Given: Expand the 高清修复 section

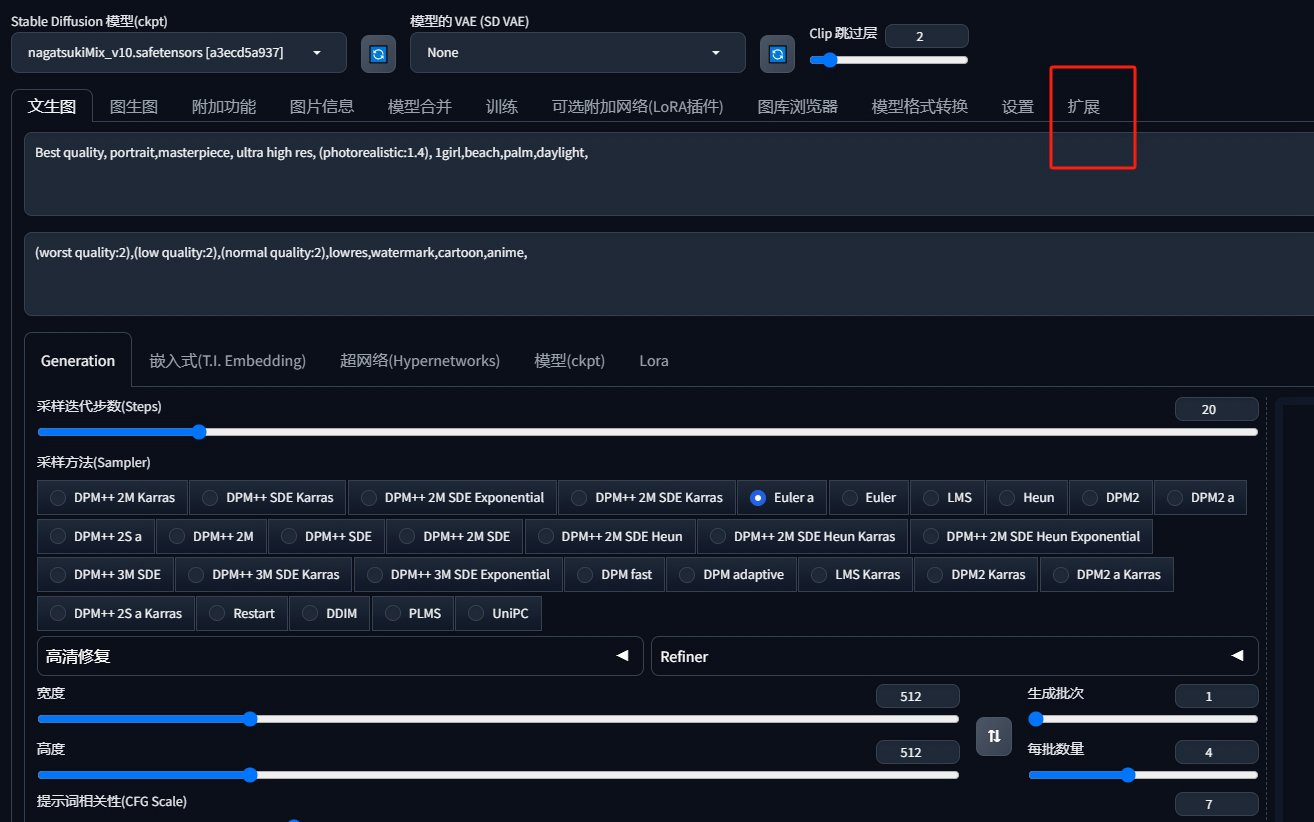Looking at the screenshot, I should 340,656.
